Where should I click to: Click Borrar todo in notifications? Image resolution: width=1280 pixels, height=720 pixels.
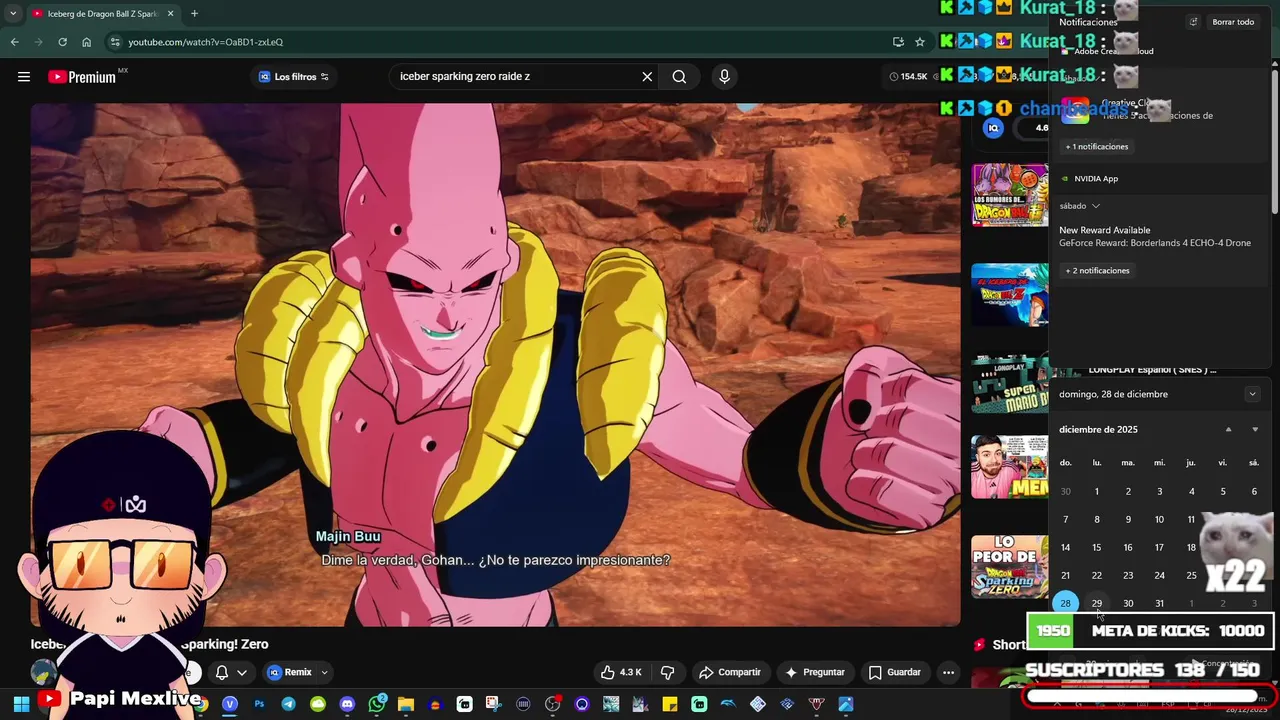click(x=1233, y=22)
